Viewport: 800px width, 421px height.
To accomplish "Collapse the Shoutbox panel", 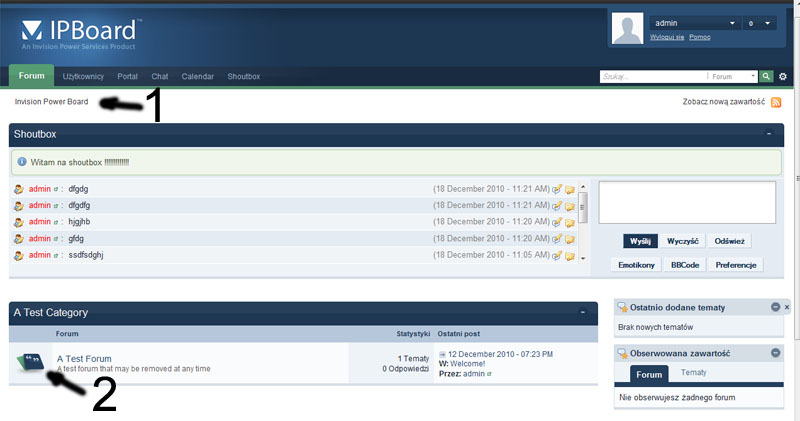I will [769, 133].
